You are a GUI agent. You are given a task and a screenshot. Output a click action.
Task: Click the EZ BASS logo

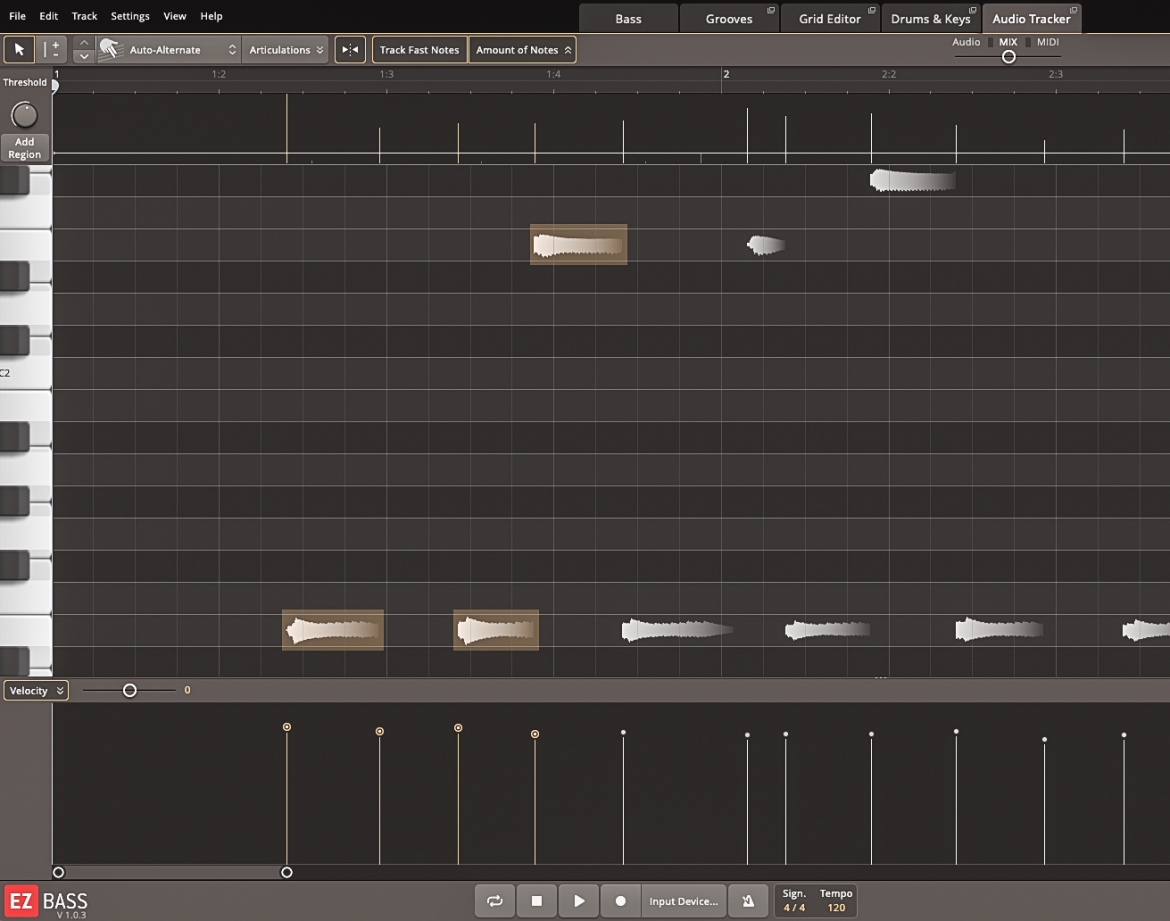coord(46,902)
